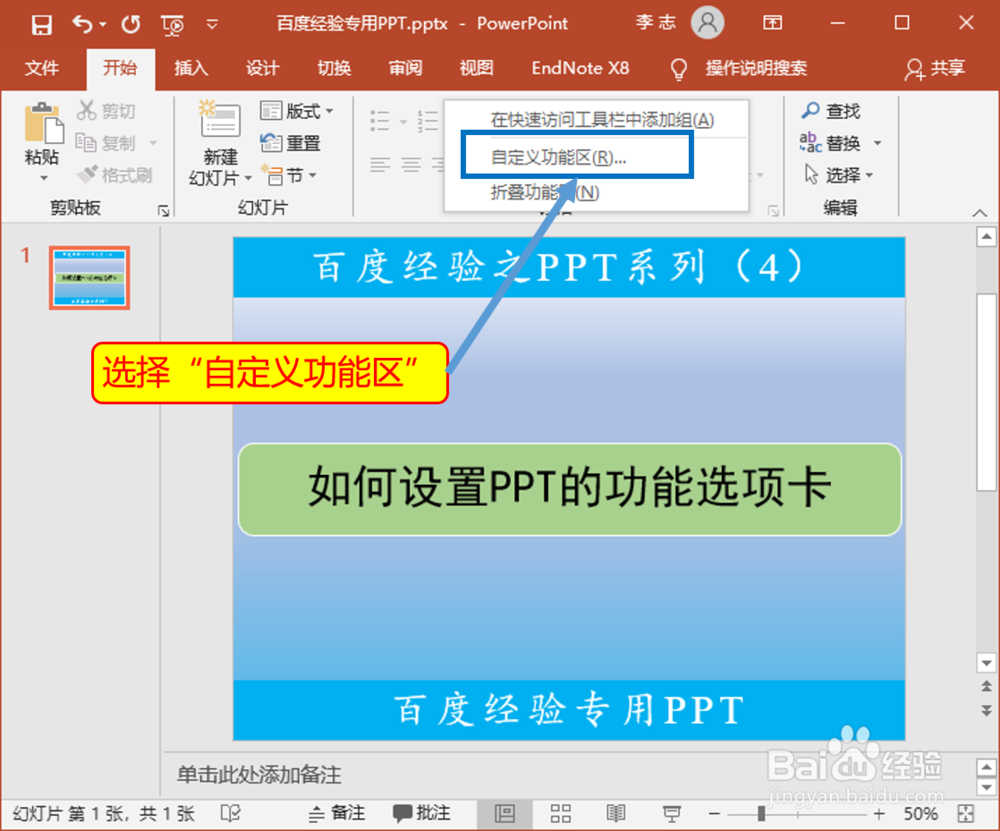This screenshot has height=831, width=1000.
Task: Fit slide to window icon
Action: coord(966,814)
